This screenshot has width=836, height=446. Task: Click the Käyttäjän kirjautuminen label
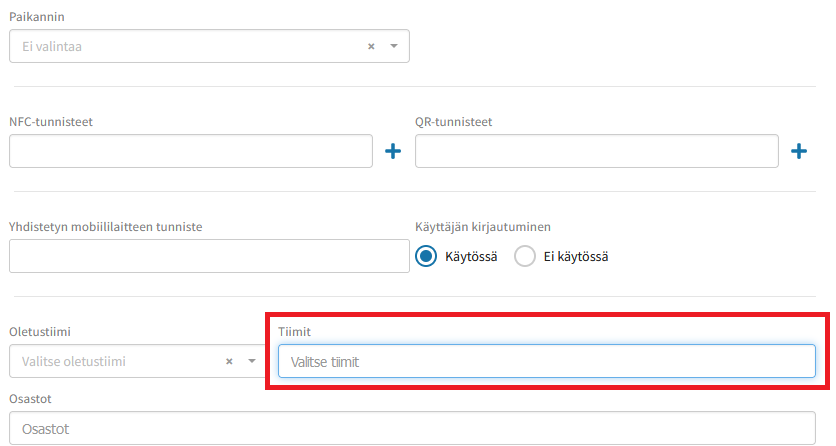click(x=483, y=227)
